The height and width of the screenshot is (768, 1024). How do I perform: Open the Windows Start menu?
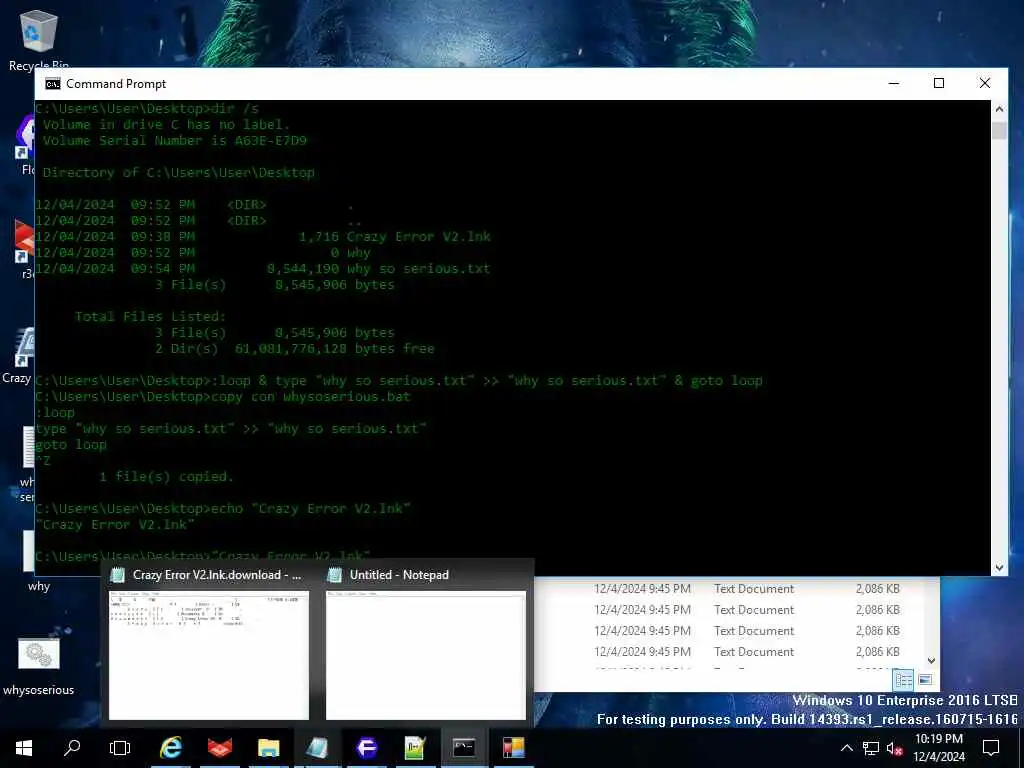24,748
